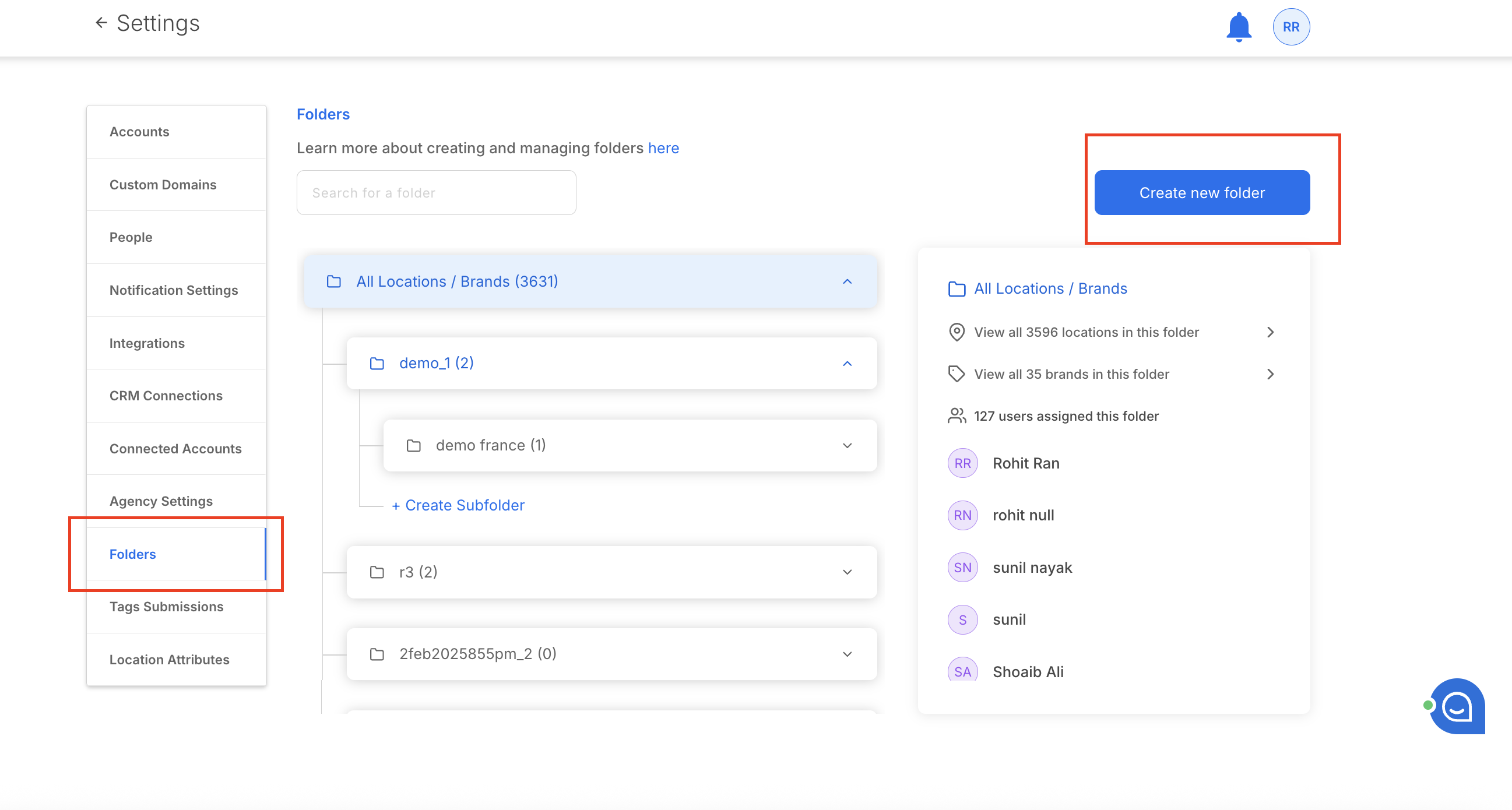This screenshot has width=1512, height=810.
Task: Go to the Integrations settings section
Action: click(147, 343)
